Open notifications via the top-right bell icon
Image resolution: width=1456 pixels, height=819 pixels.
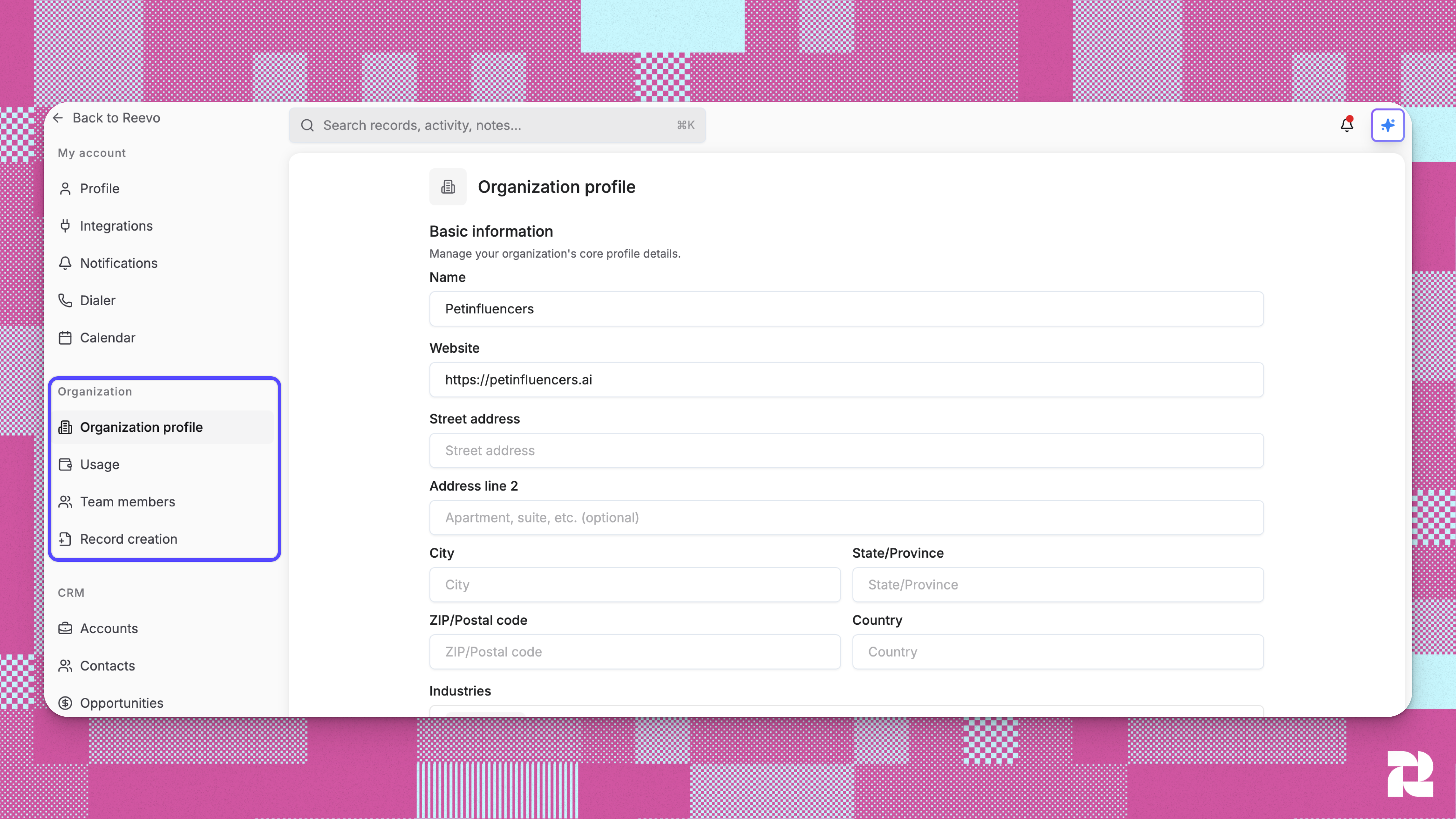click(1347, 125)
